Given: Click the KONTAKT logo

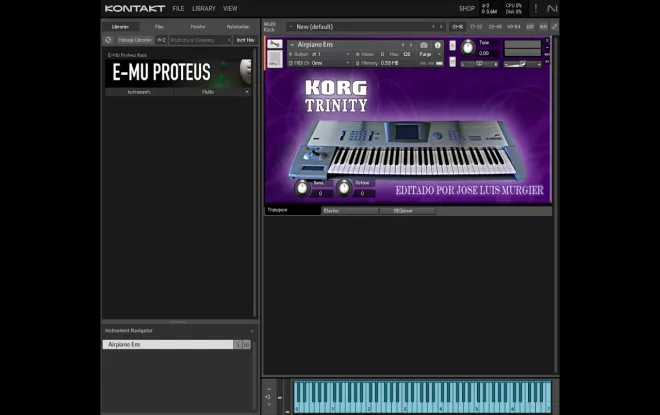Looking at the screenshot, I should 135,8.
